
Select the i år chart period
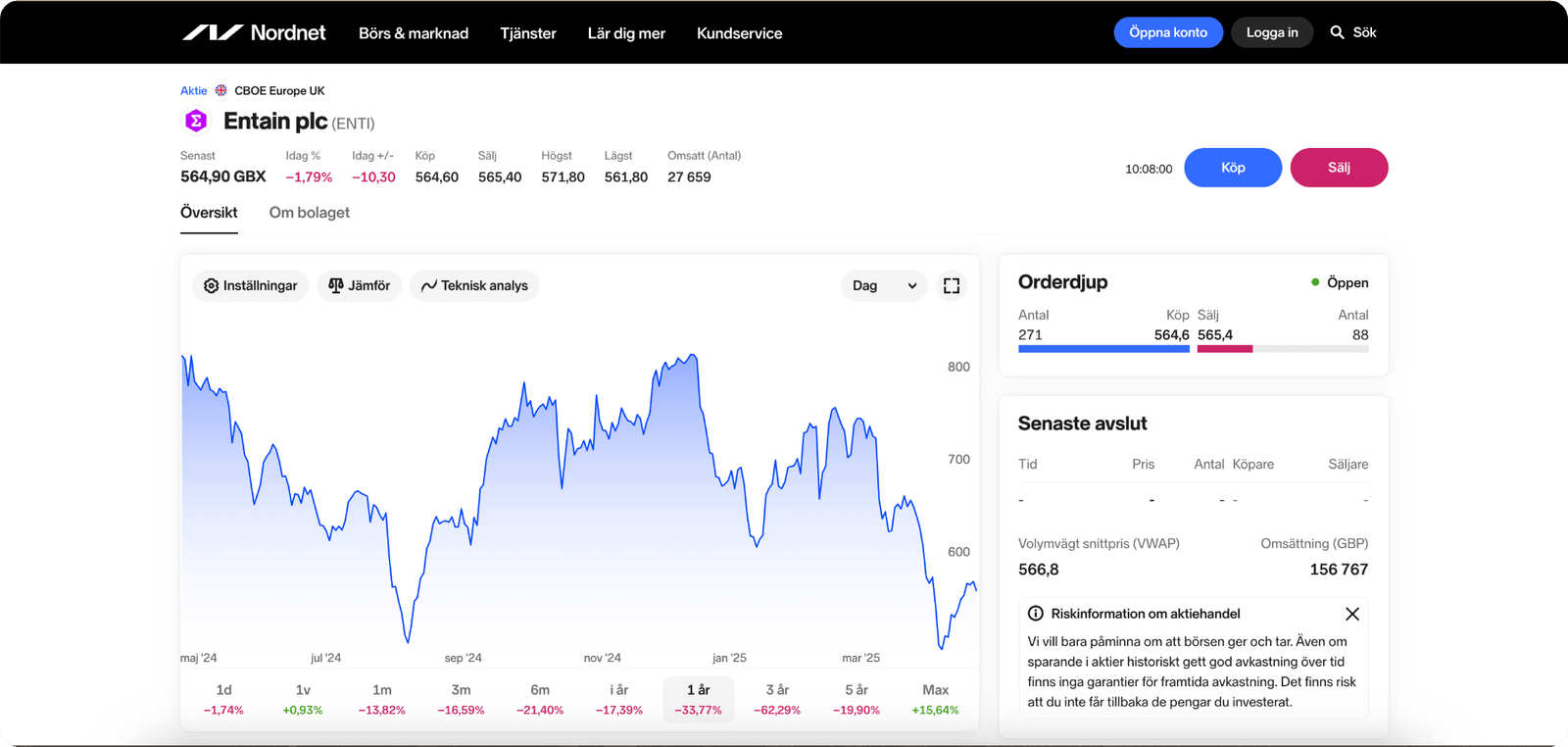[x=619, y=699]
